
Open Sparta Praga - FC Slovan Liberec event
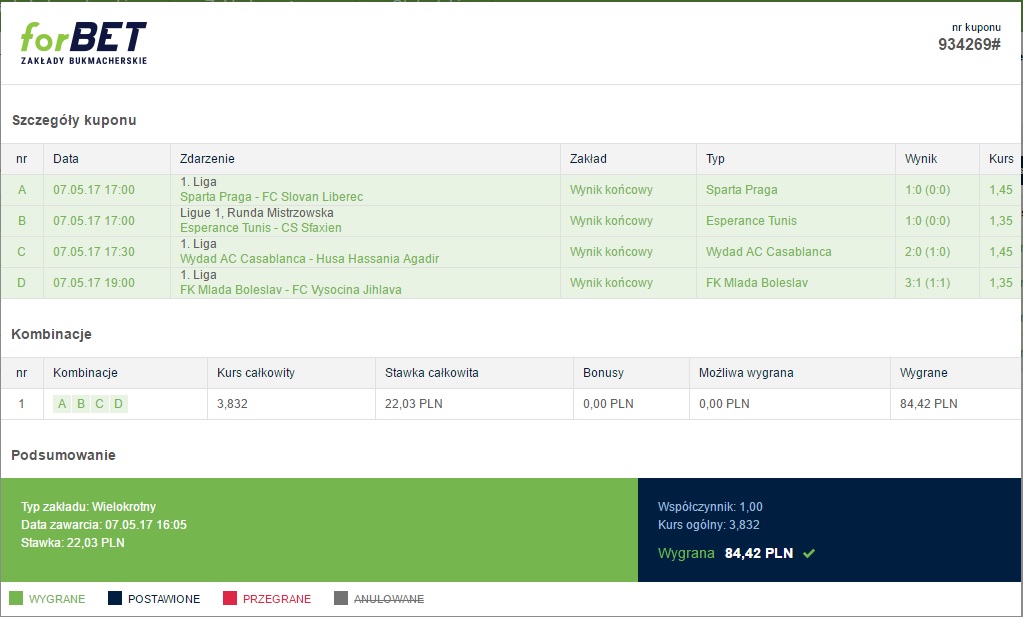tap(271, 196)
